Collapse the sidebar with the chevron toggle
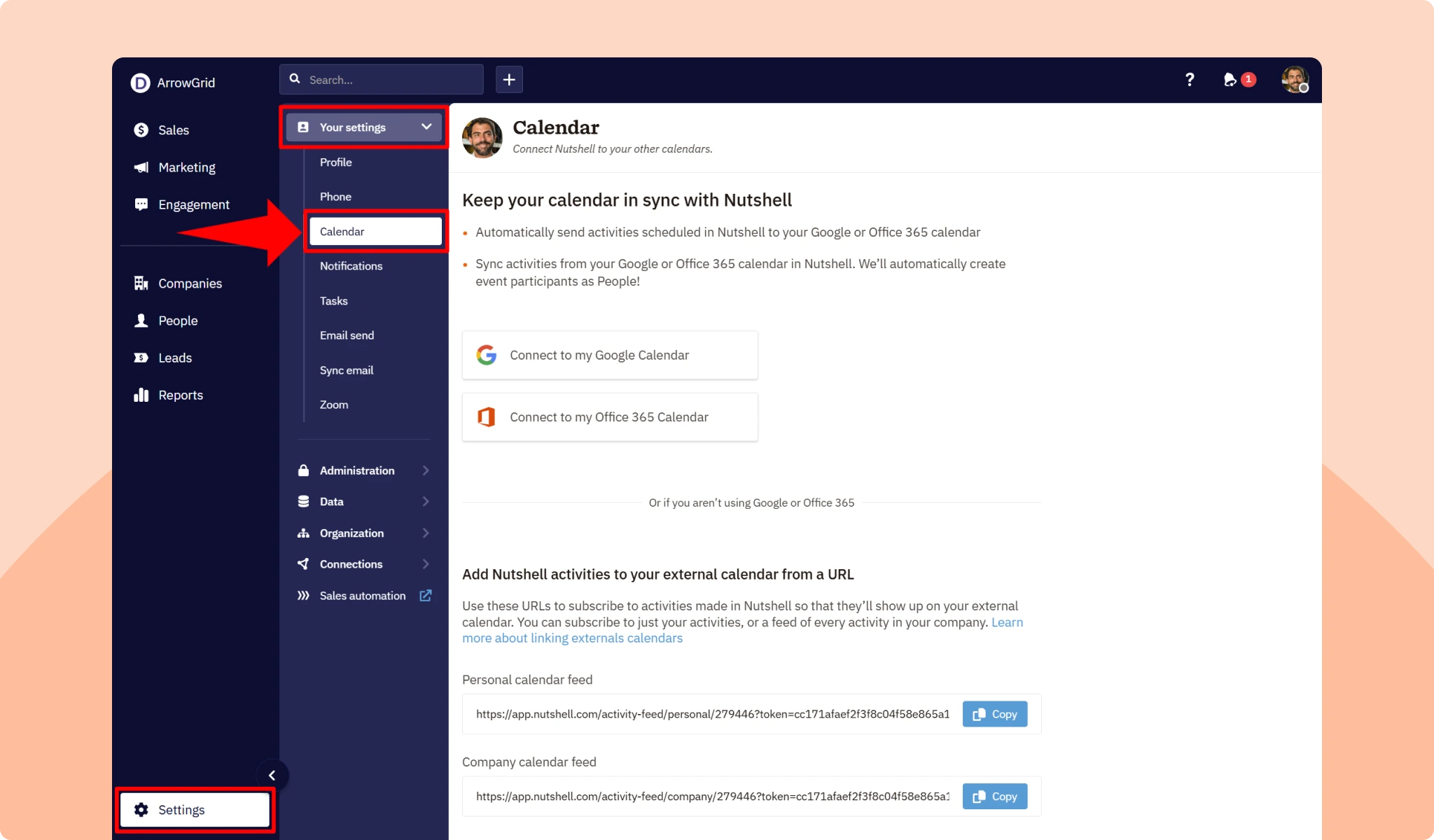The width and height of the screenshot is (1434, 840). point(272,775)
